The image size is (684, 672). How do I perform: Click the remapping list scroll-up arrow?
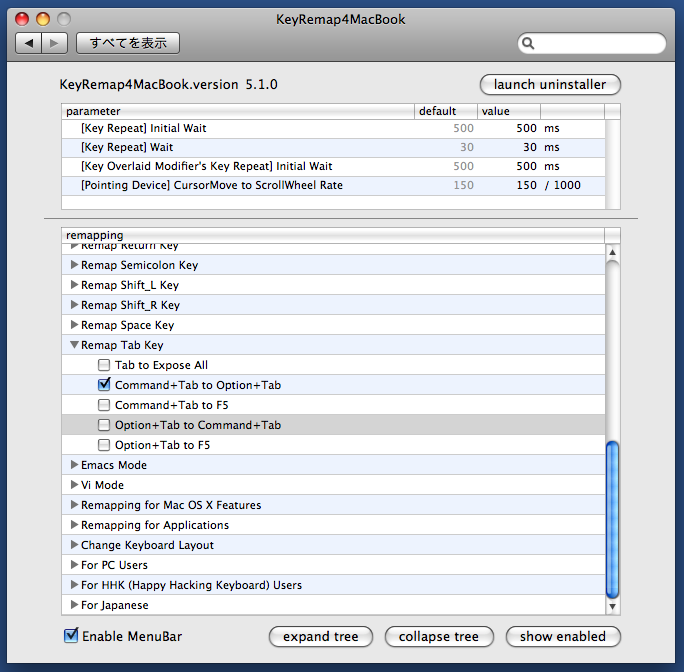(612, 252)
